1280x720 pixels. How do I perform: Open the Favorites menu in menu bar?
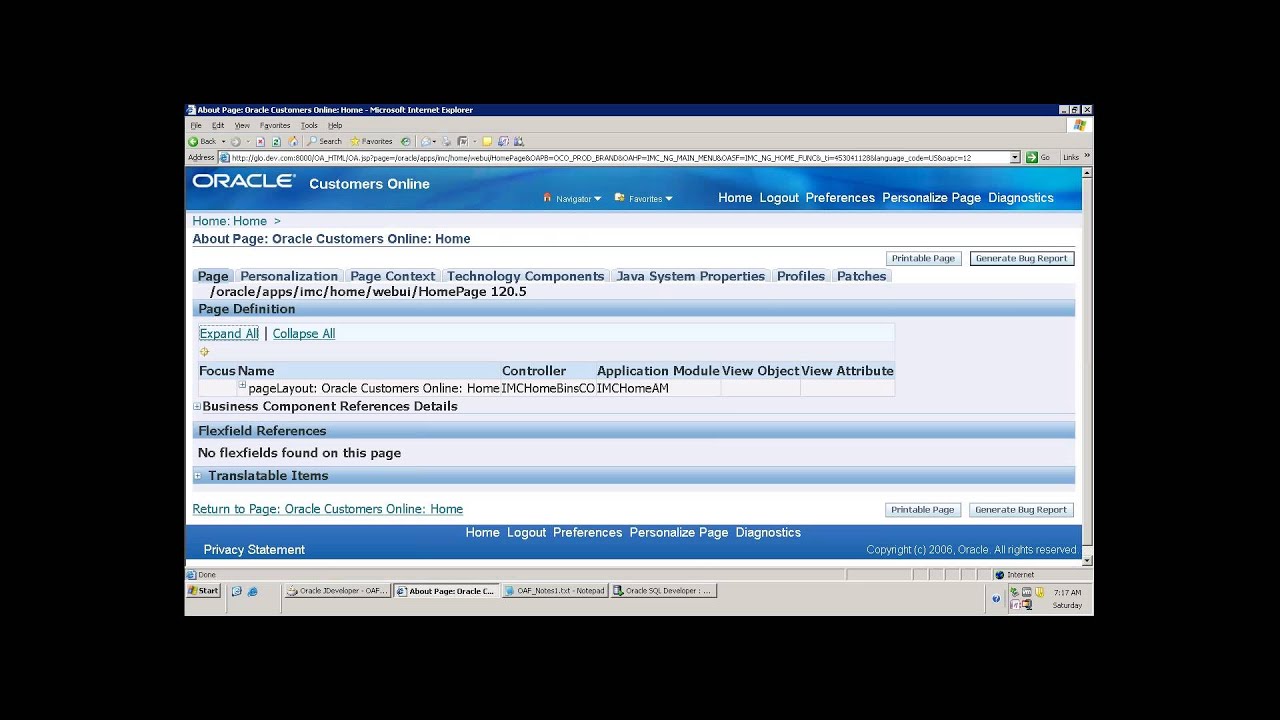click(275, 125)
